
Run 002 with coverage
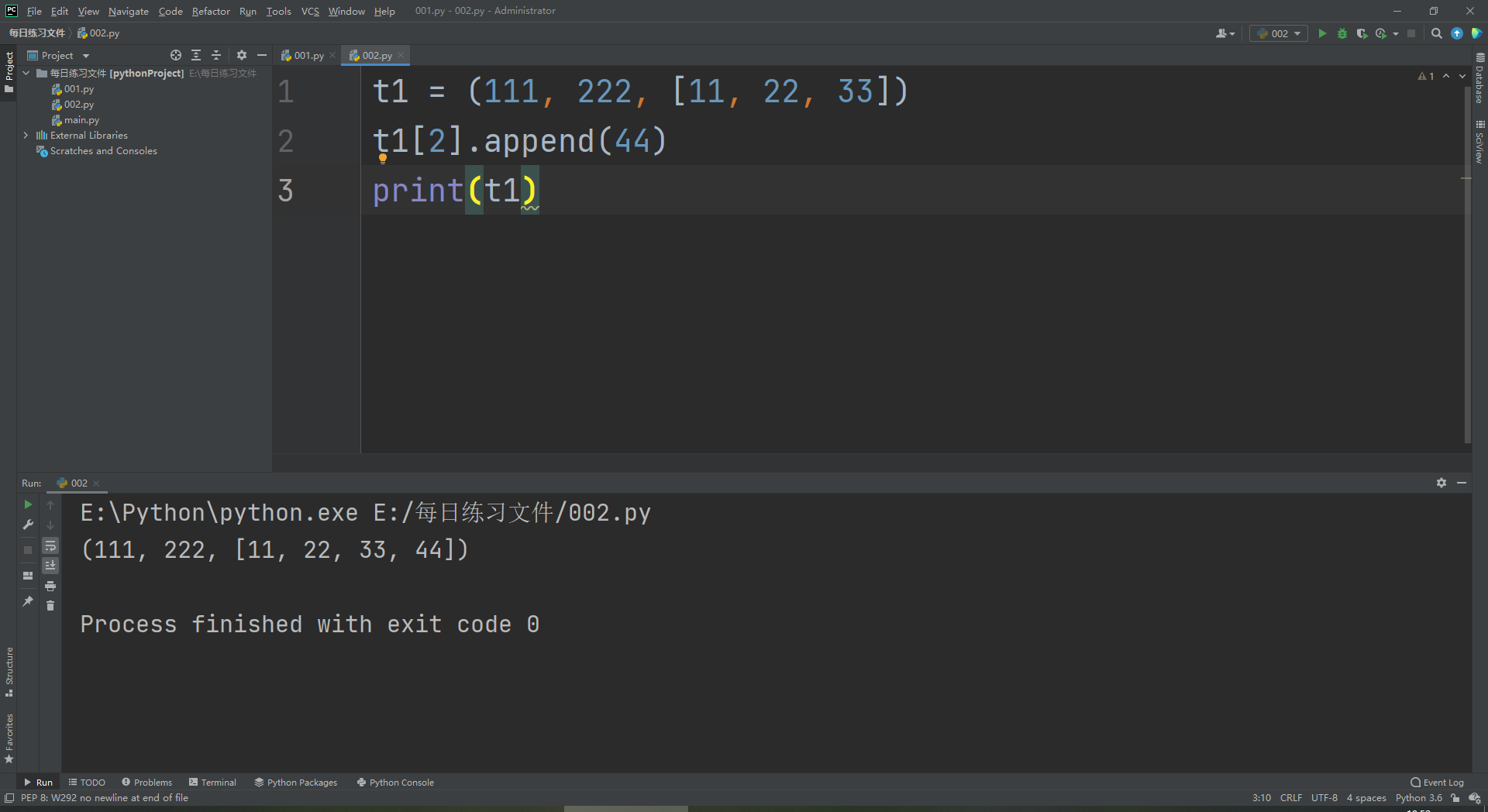coord(1362,33)
